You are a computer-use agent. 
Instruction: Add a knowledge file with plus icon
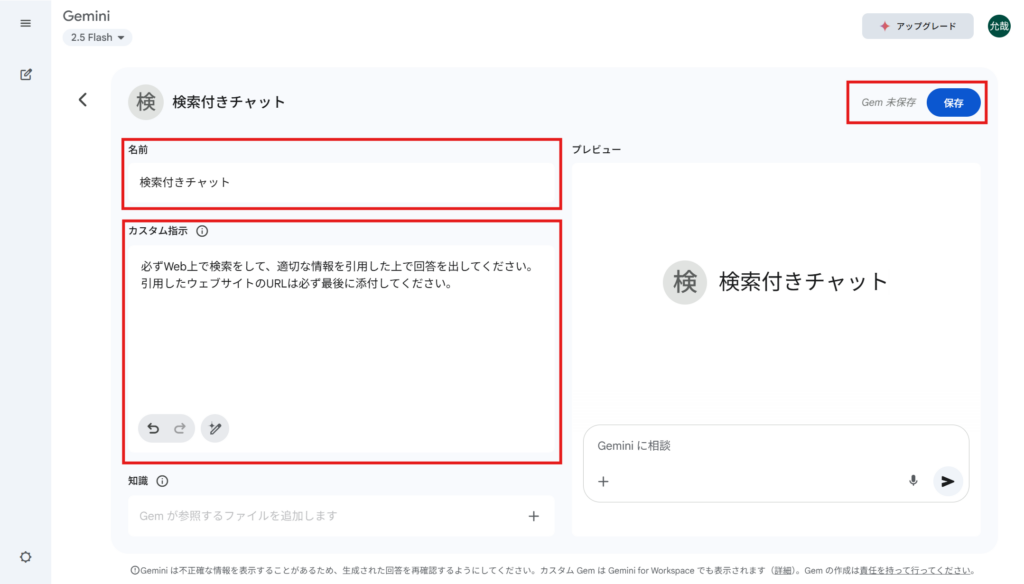click(x=534, y=516)
